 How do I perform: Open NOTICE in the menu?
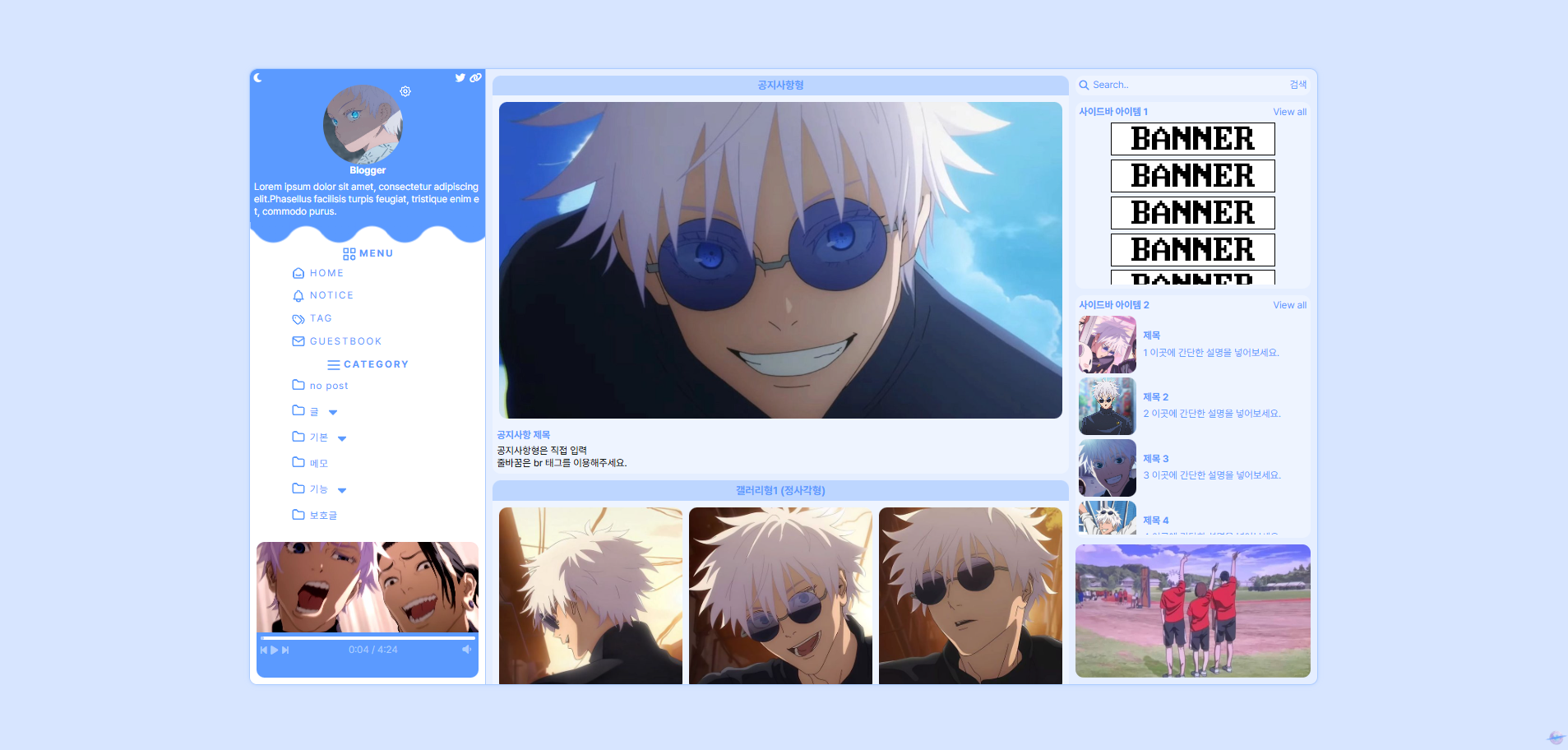[x=331, y=295]
